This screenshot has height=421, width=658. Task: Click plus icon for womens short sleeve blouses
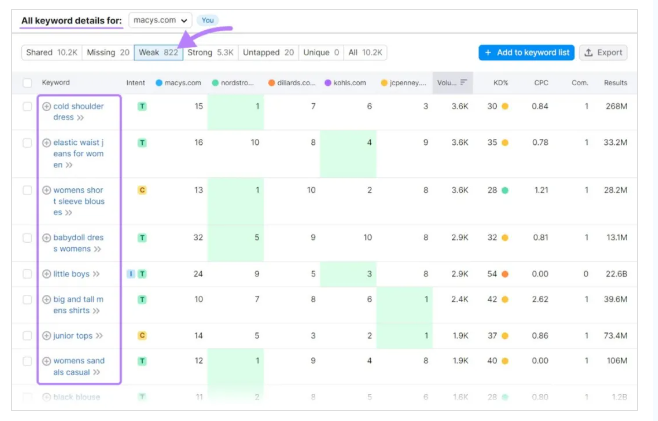(x=47, y=190)
